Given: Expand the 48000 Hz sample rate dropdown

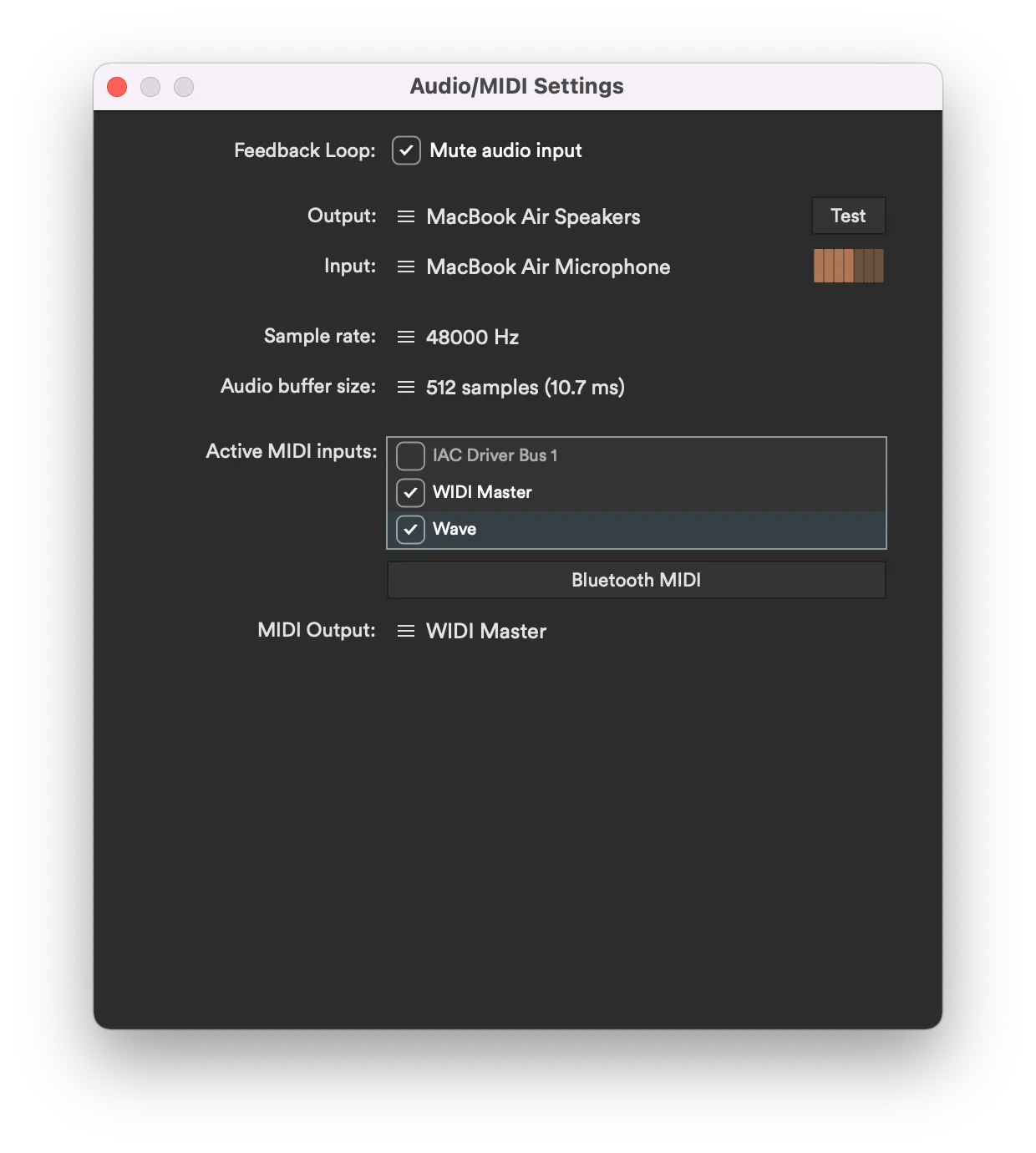Looking at the screenshot, I should [472, 337].
